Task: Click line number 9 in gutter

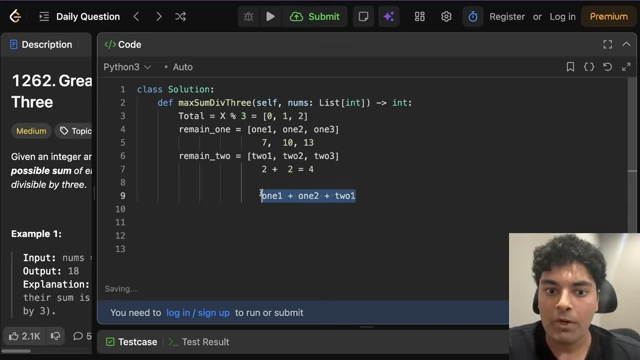Action: (122, 196)
